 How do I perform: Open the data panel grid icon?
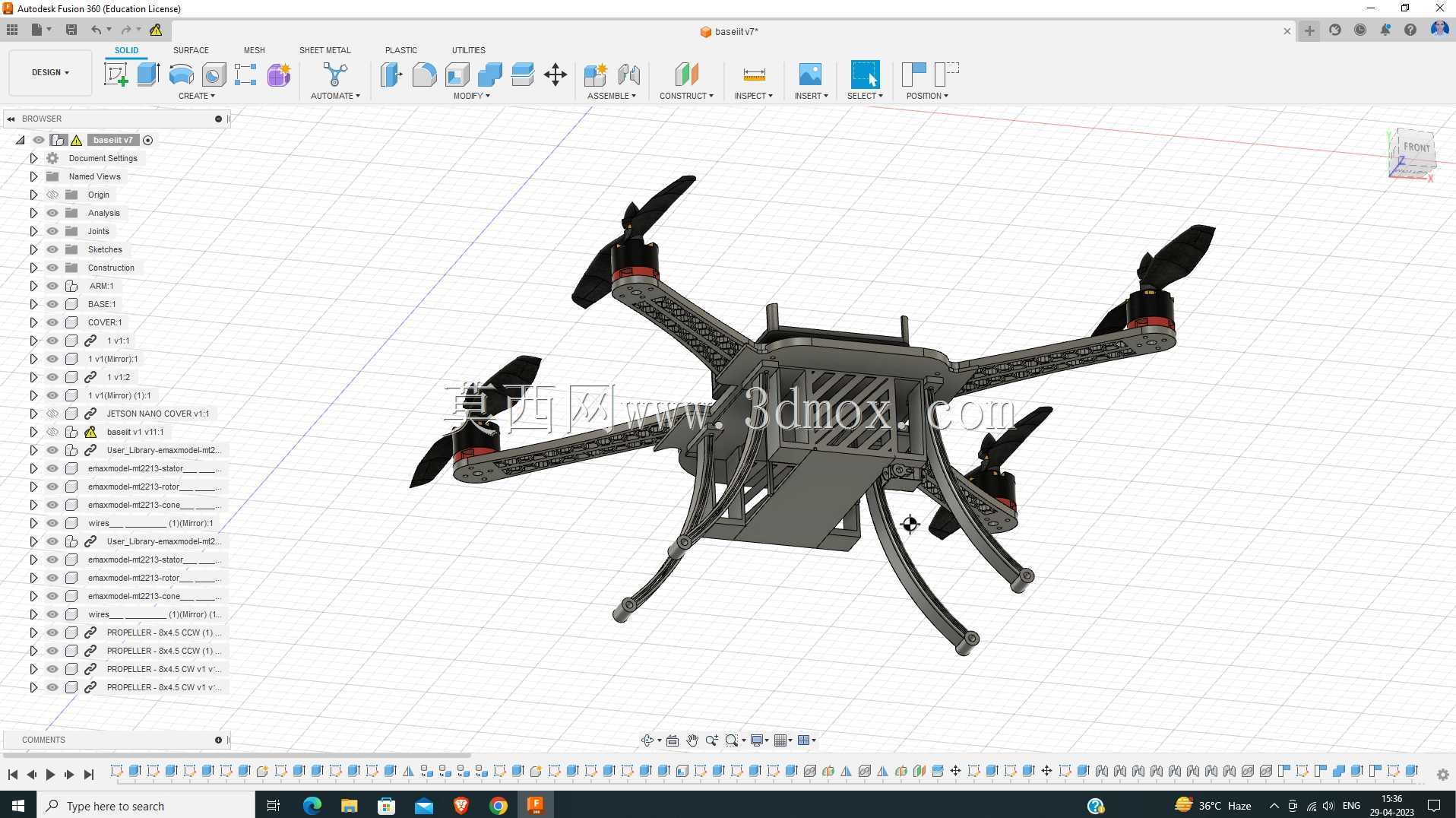tap(12, 30)
